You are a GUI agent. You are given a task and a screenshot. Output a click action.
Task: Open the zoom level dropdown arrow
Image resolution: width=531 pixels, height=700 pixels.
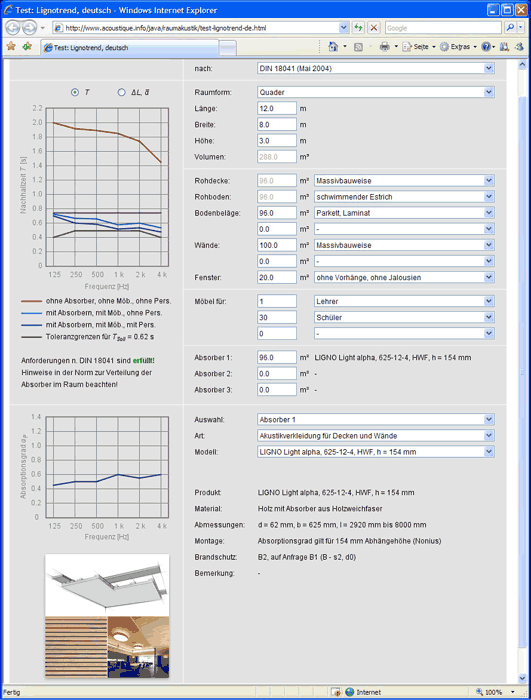(x=512, y=692)
